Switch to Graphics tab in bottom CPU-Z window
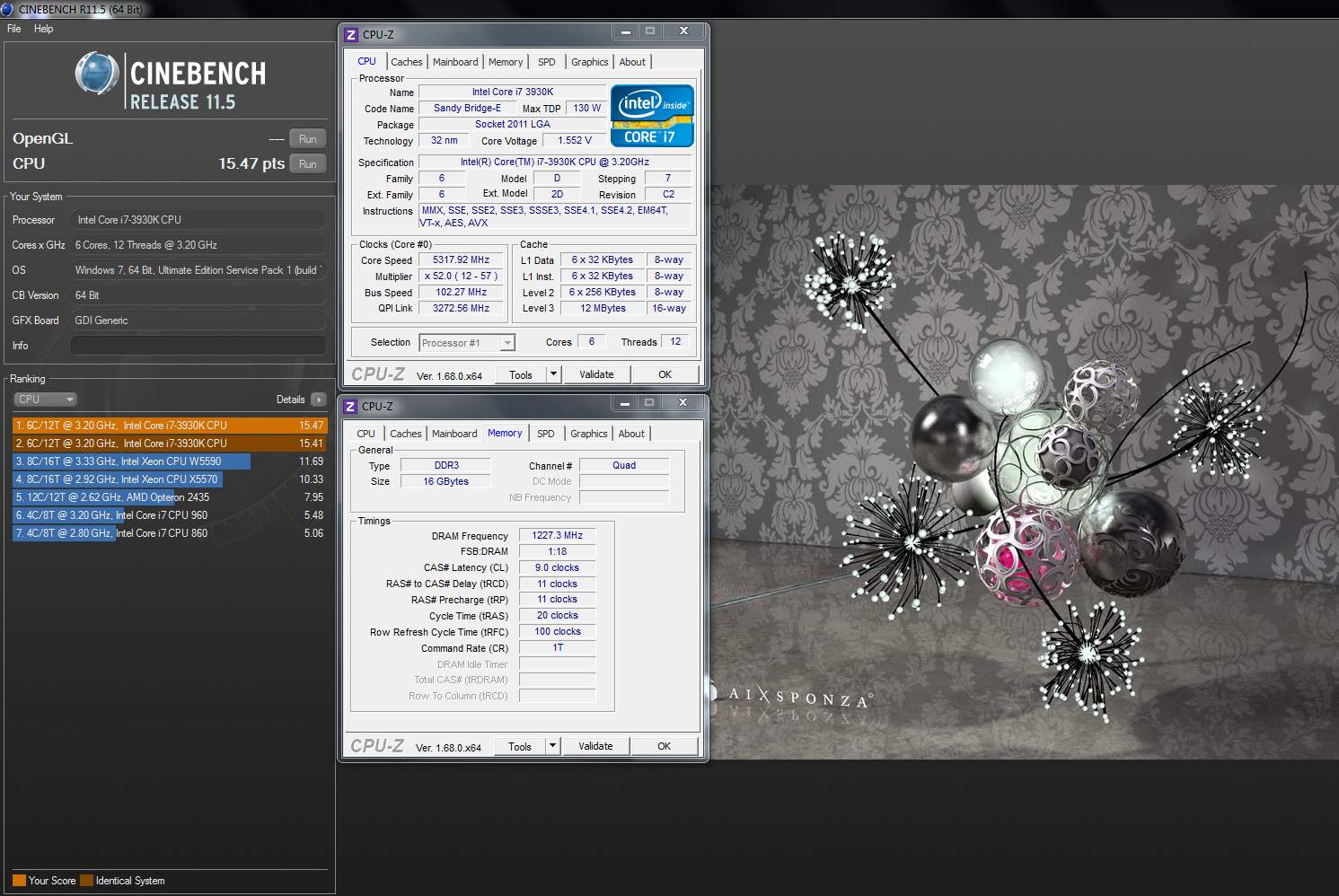The width and height of the screenshot is (1339, 896). point(588,434)
